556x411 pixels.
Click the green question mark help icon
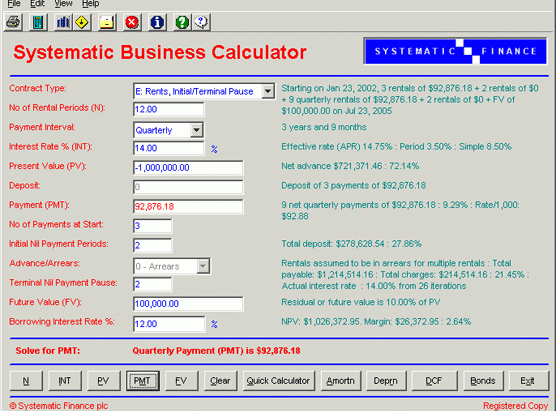182,22
